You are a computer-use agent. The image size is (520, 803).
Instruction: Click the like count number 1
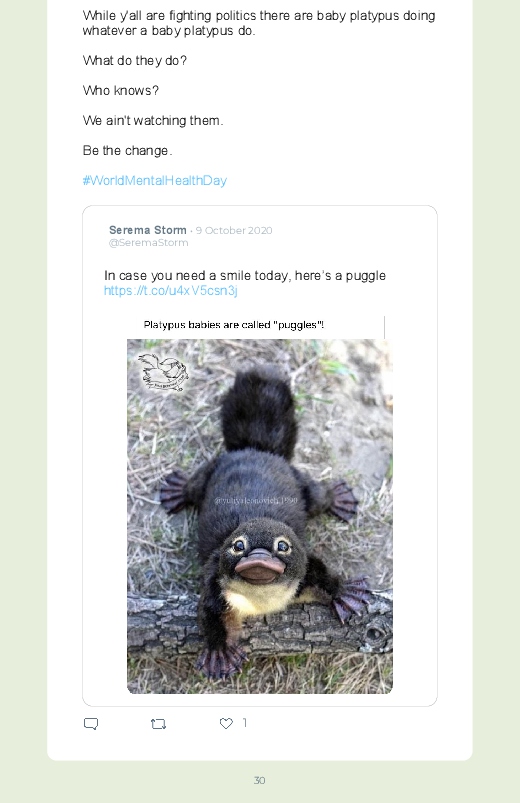pos(245,723)
